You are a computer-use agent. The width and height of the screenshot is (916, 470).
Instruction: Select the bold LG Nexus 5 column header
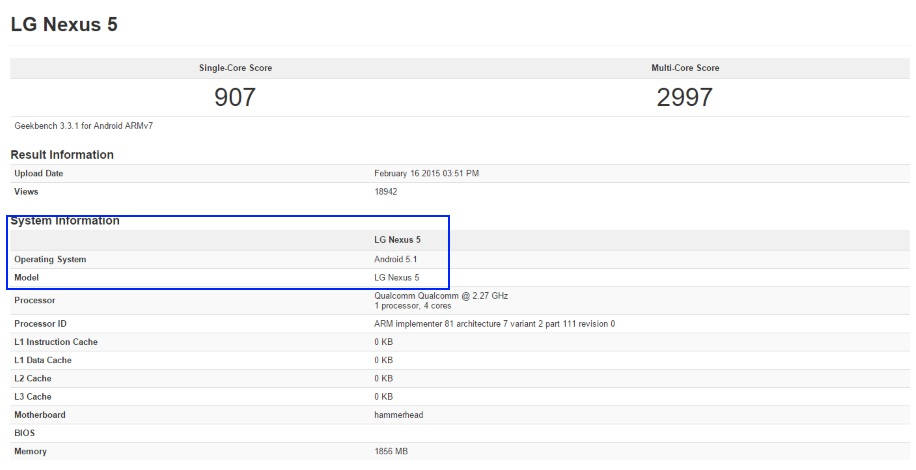(x=397, y=240)
